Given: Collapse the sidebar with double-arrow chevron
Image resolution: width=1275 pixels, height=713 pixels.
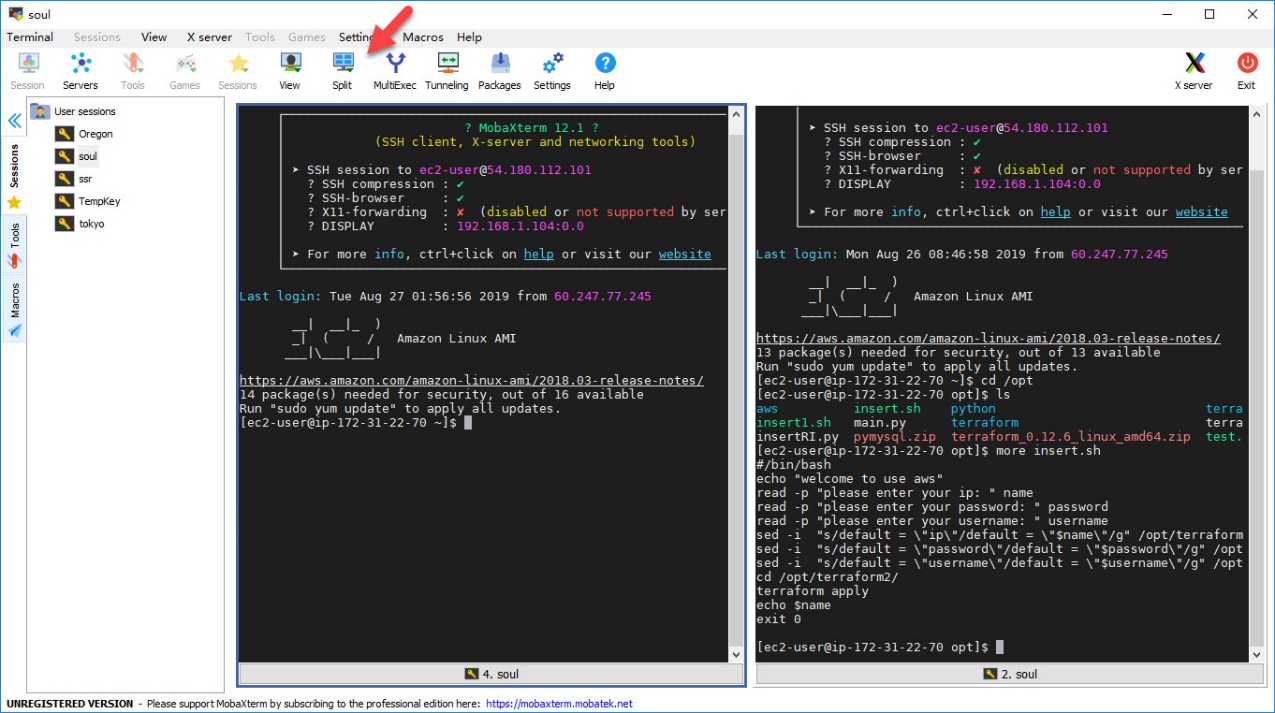Looking at the screenshot, I should [x=15, y=121].
